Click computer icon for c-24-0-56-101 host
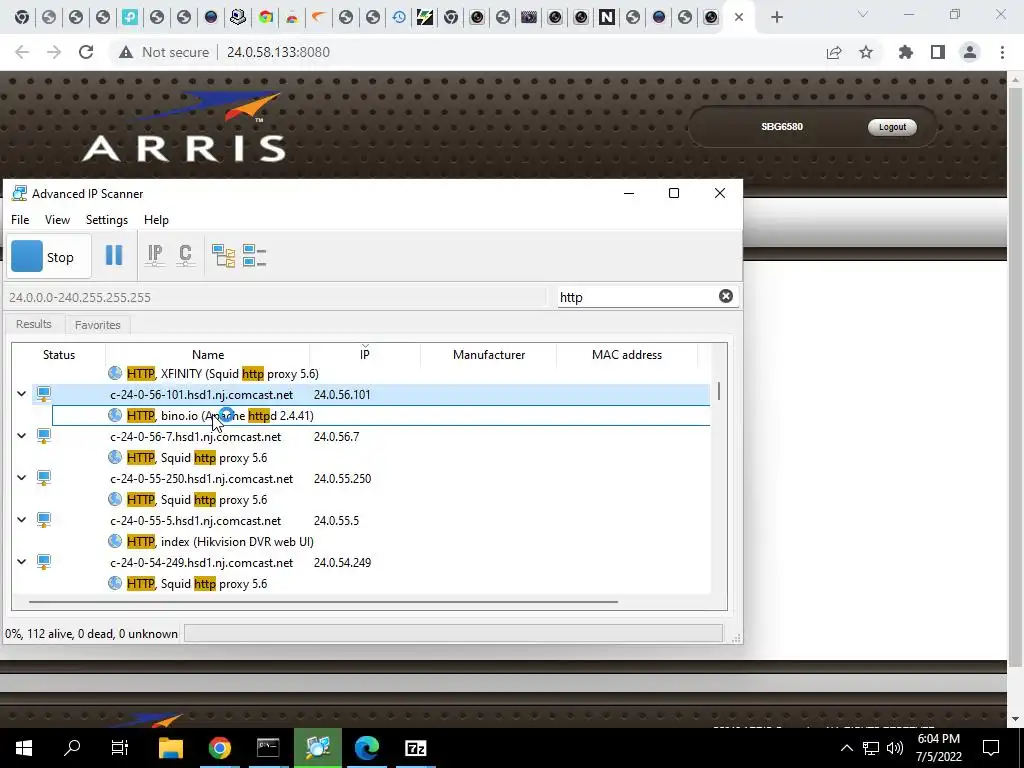The image size is (1024, 768). click(x=44, y=394)
